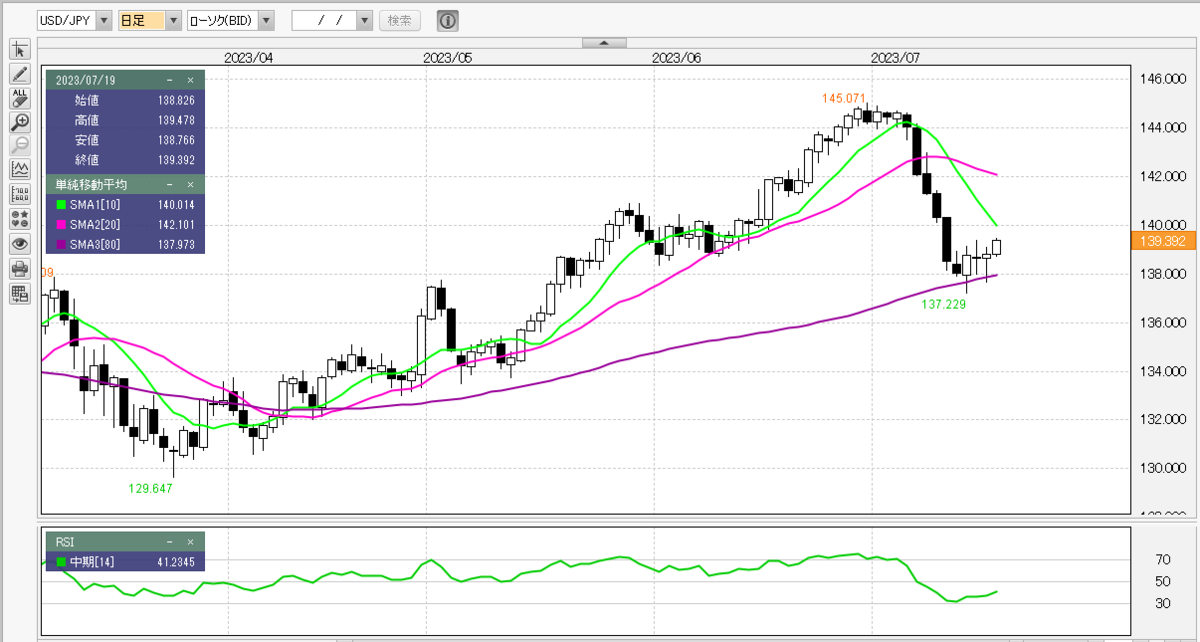
Task: Close the RSI panel
Action: click(x=190, y=542)
